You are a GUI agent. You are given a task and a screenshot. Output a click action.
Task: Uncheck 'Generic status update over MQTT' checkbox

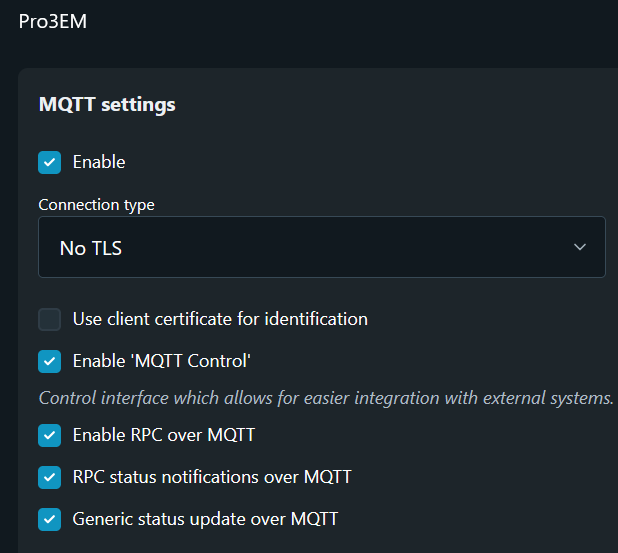pos(50,520)
